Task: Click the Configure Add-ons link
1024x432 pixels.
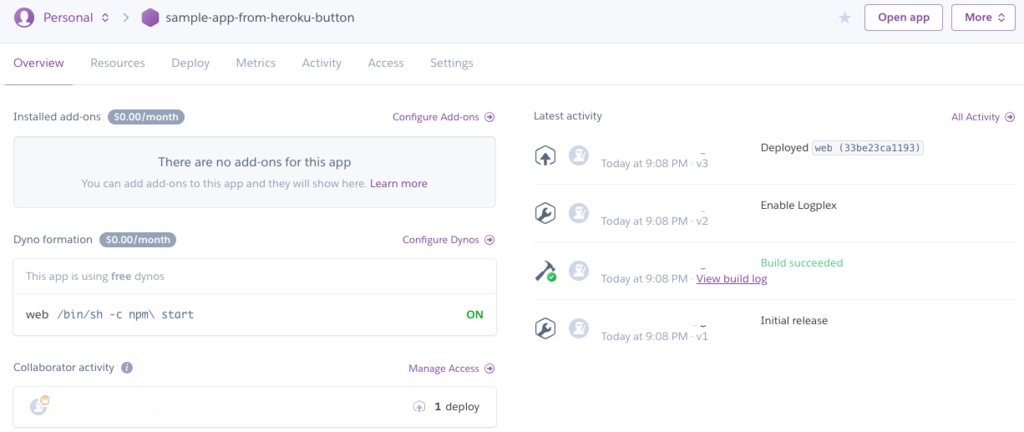Action: [x=443, y=117]
